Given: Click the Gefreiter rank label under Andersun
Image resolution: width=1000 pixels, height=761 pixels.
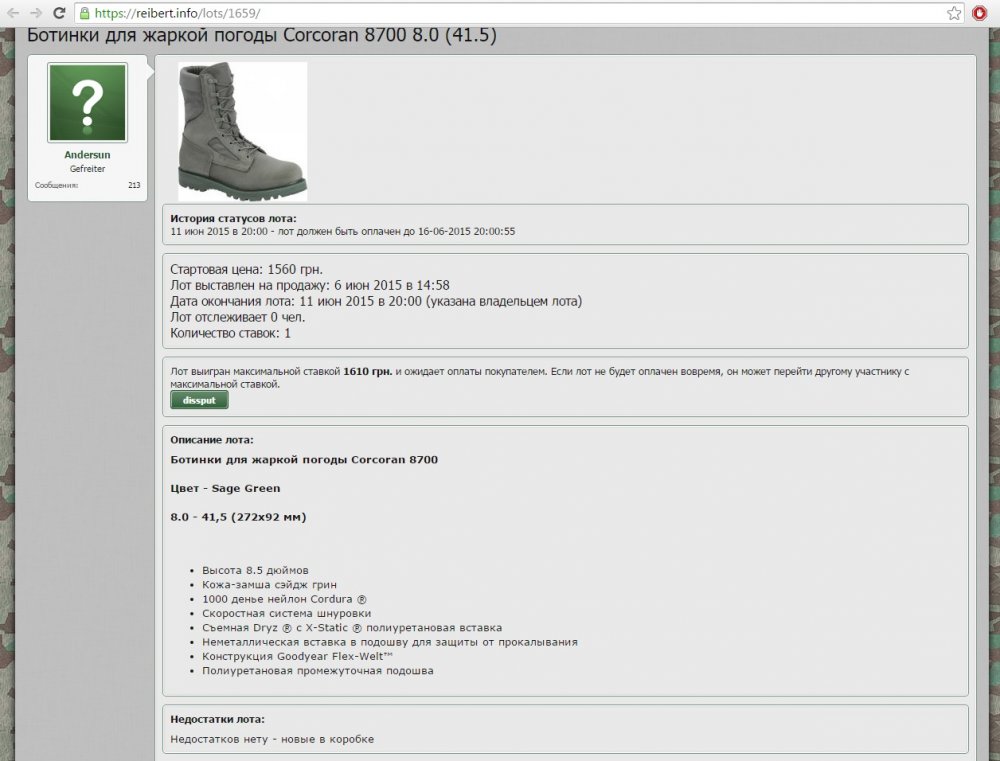Looking at the screenshot, I should click(x=87, y=169).
